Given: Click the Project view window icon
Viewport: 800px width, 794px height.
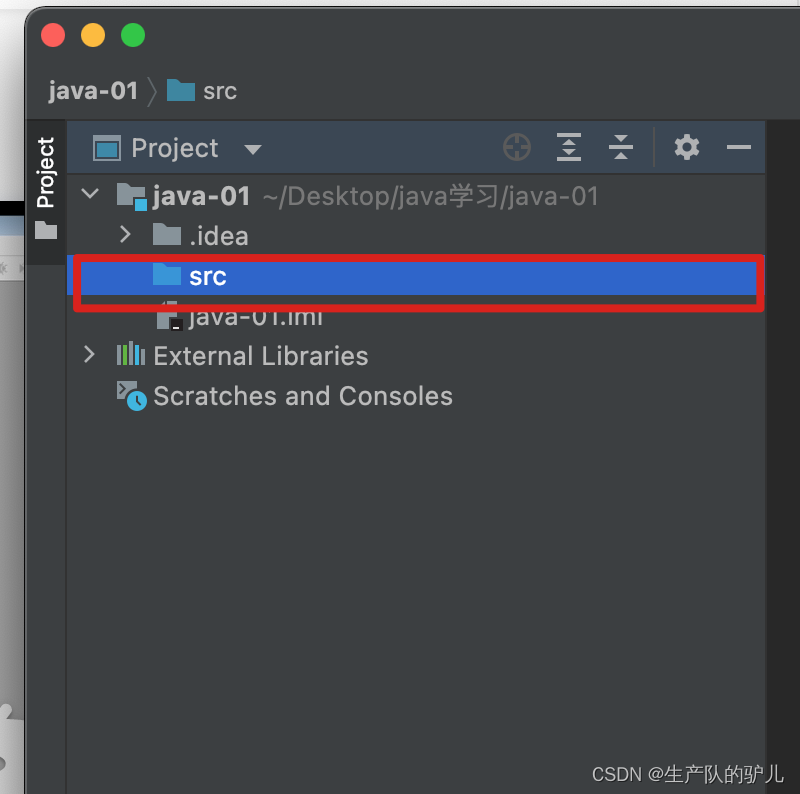Looking at the screenshot, I should coord(107,148).
